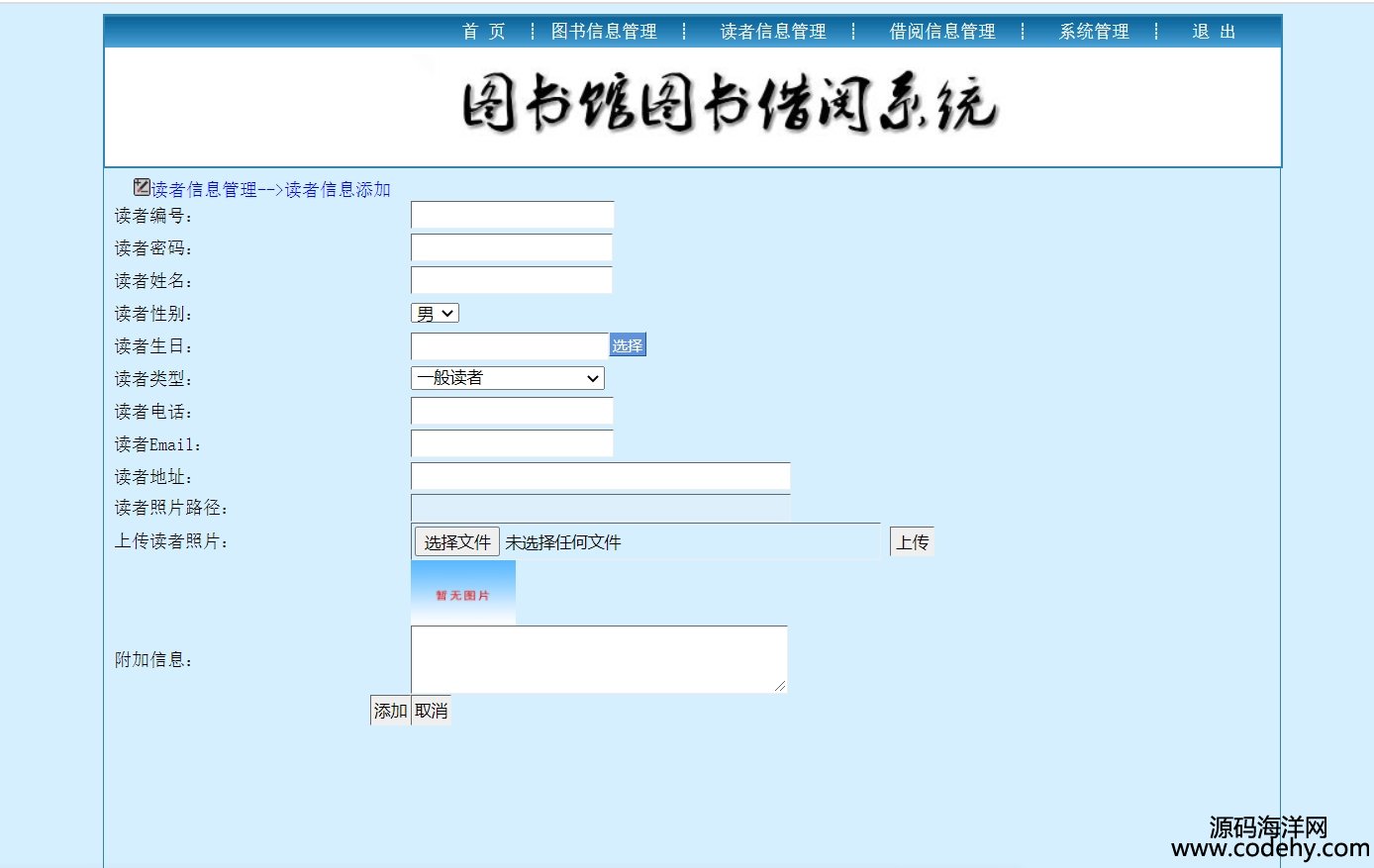Click the 选择文件 file chooser button

click(457, 541)
